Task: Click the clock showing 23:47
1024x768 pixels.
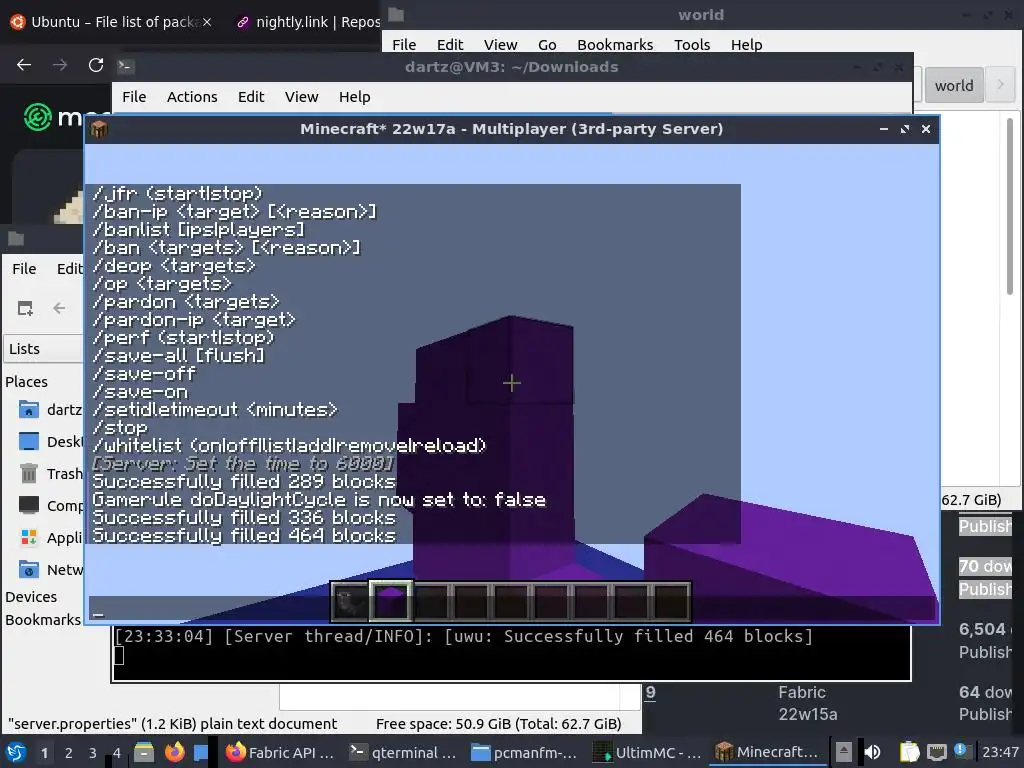Action: tap(1000, 752)
